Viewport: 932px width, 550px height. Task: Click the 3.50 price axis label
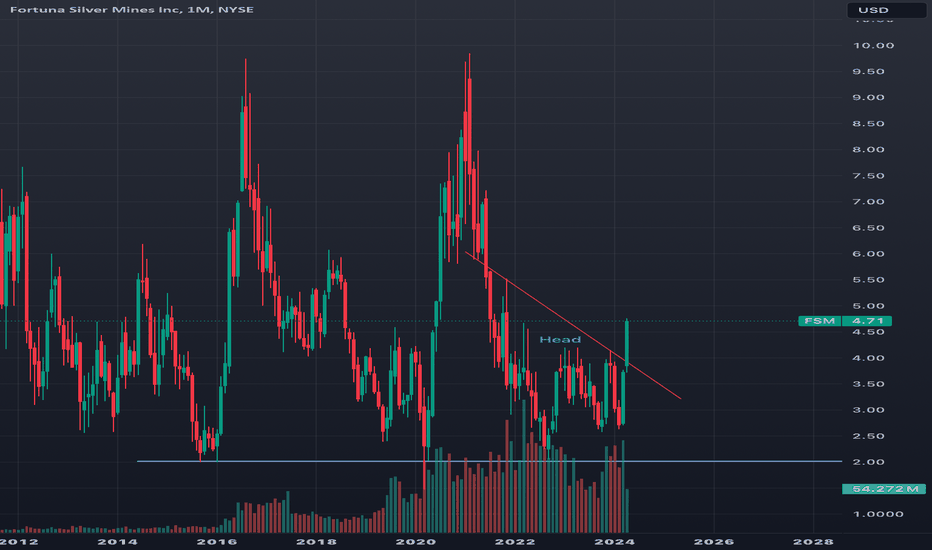pyautogui.click(x=868, y=384)
